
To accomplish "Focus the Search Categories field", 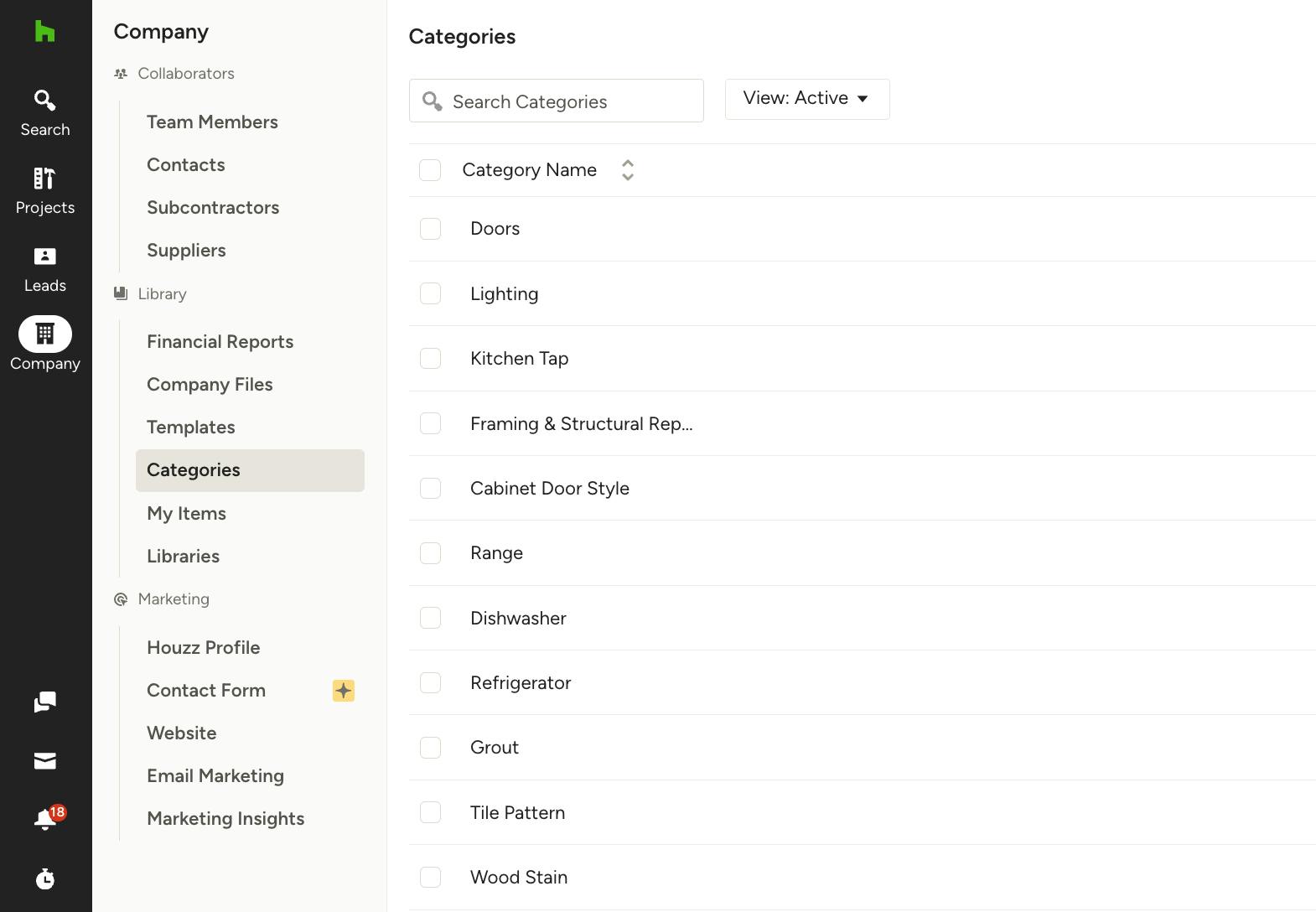I will tap(557, 101).
